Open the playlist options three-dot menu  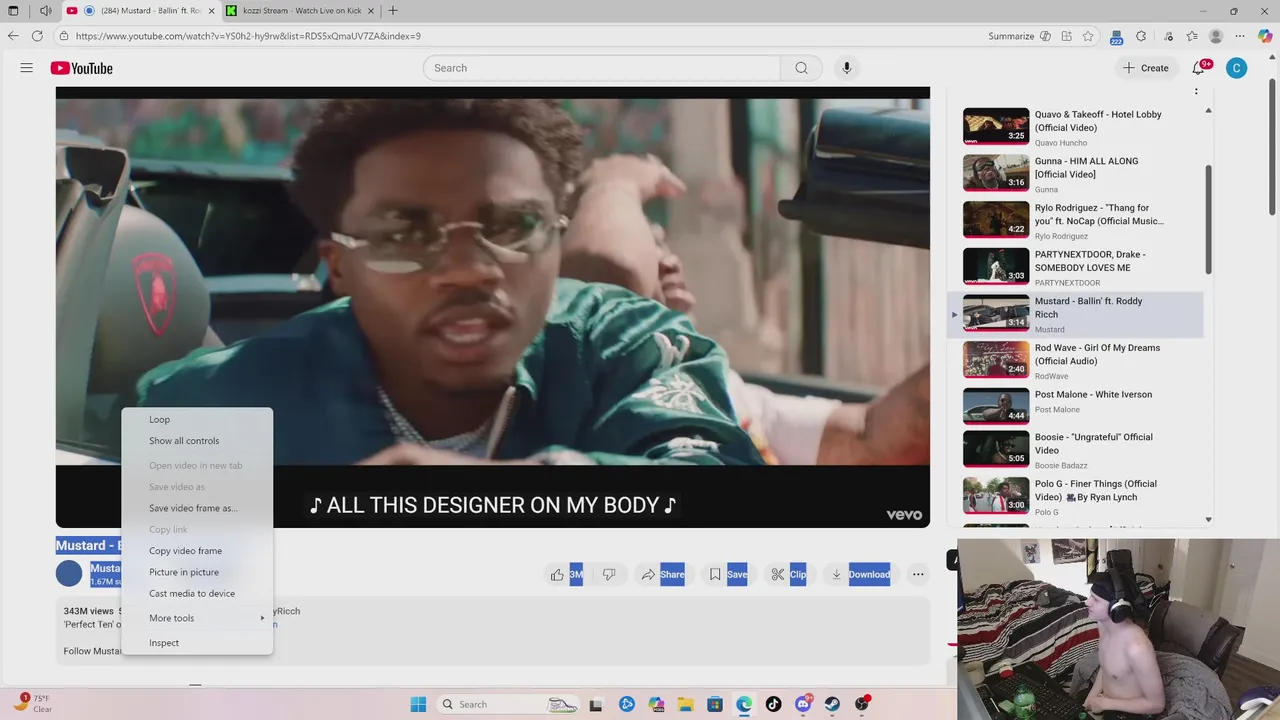click(x=1196, y=91)
